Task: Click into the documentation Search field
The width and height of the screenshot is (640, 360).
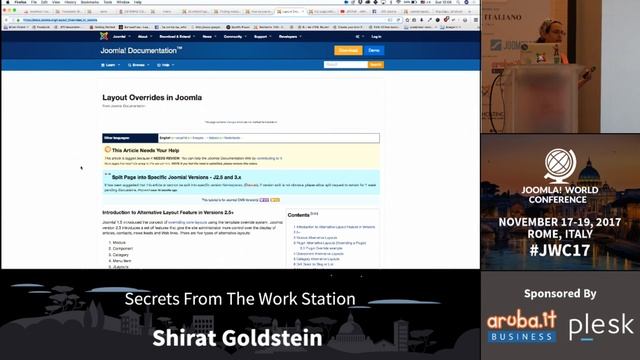Action: click(346, 64)
